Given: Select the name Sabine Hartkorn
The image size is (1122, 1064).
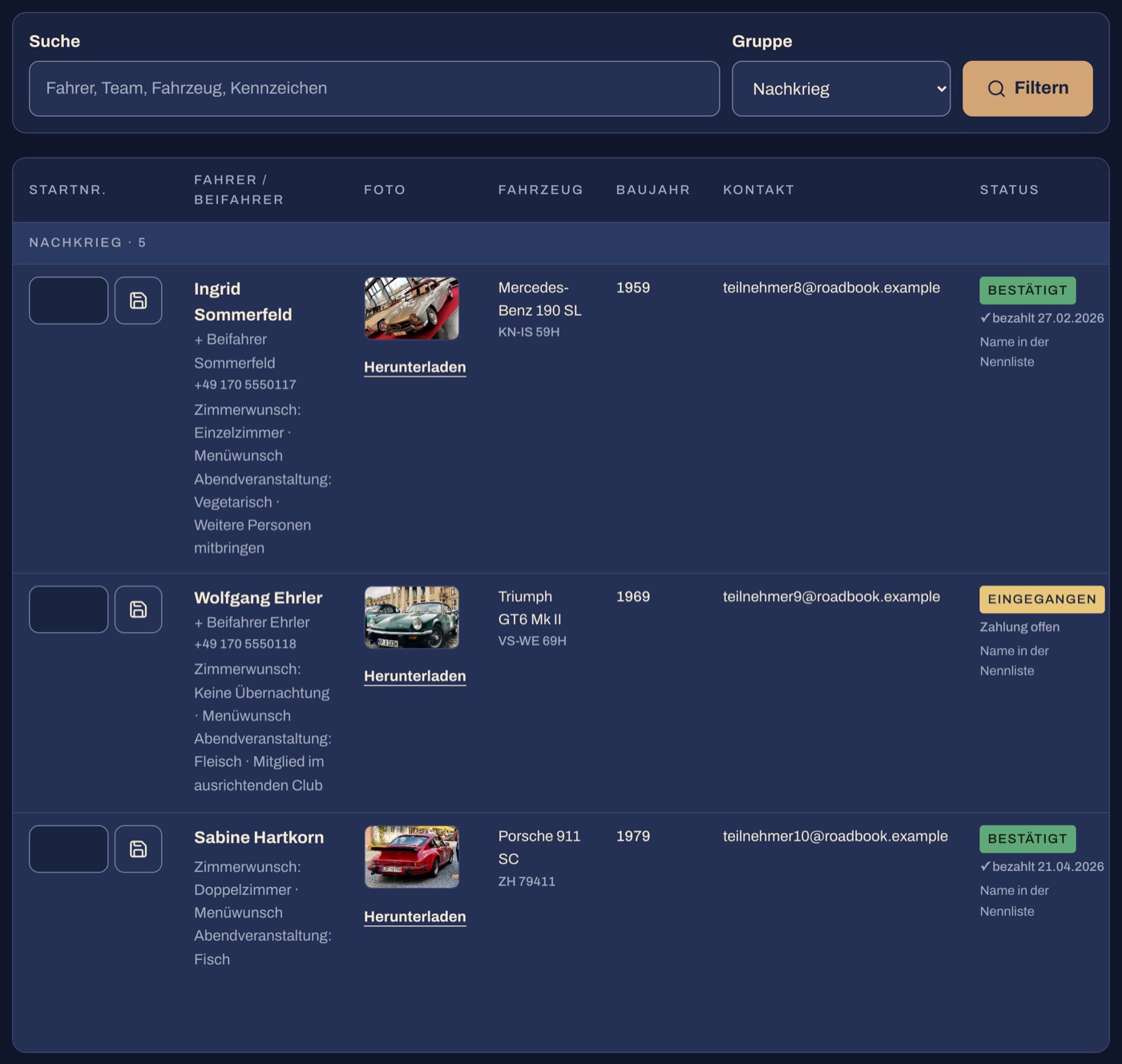Looking at the screenshot, I should click(x=259, y=837).
